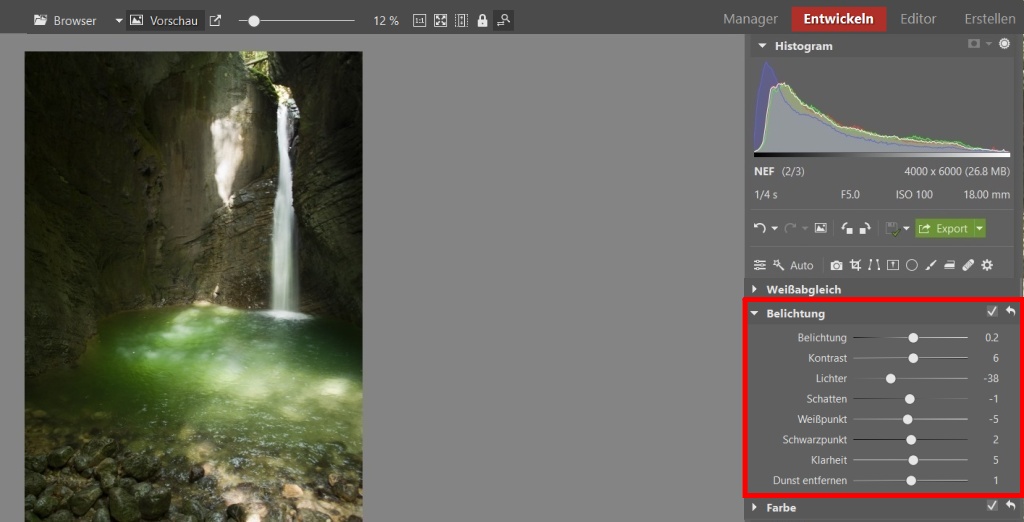Click the fit-to-screen zoom icon
This screenshot has width=1024, height=522.
pyautogui.click(x=440, y=20)
